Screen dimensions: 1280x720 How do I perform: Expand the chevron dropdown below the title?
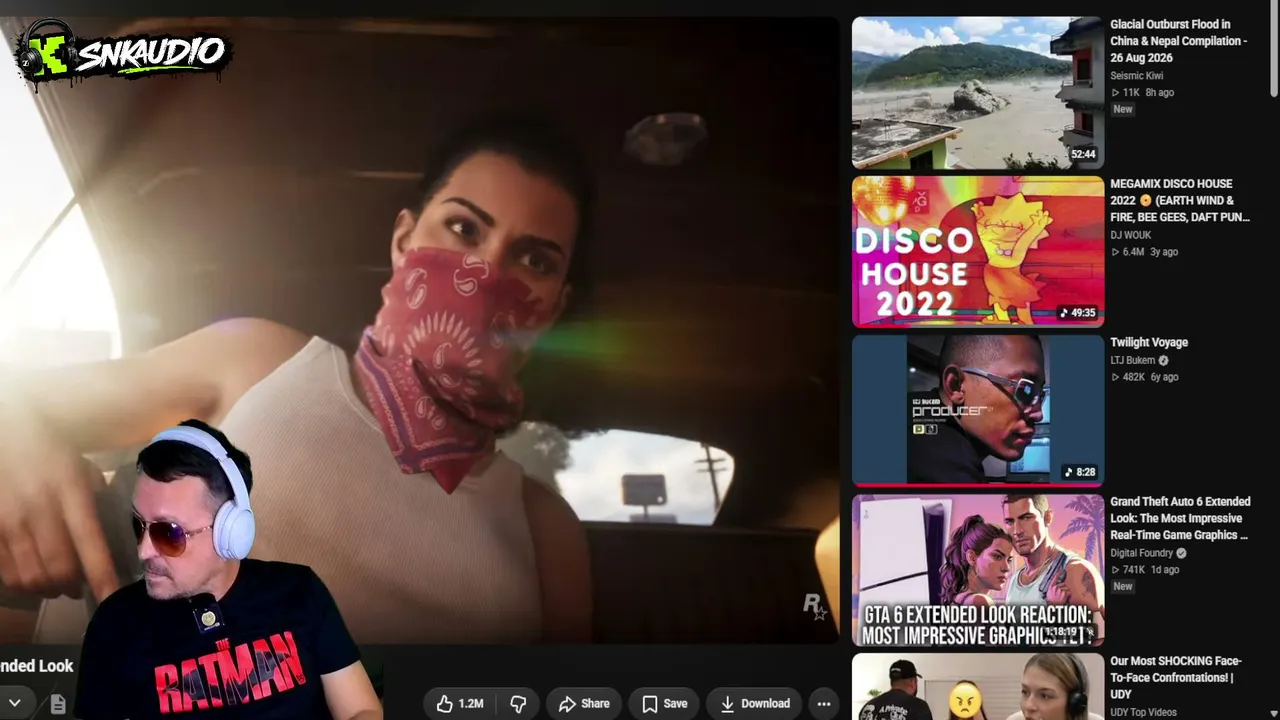[15, 703]
